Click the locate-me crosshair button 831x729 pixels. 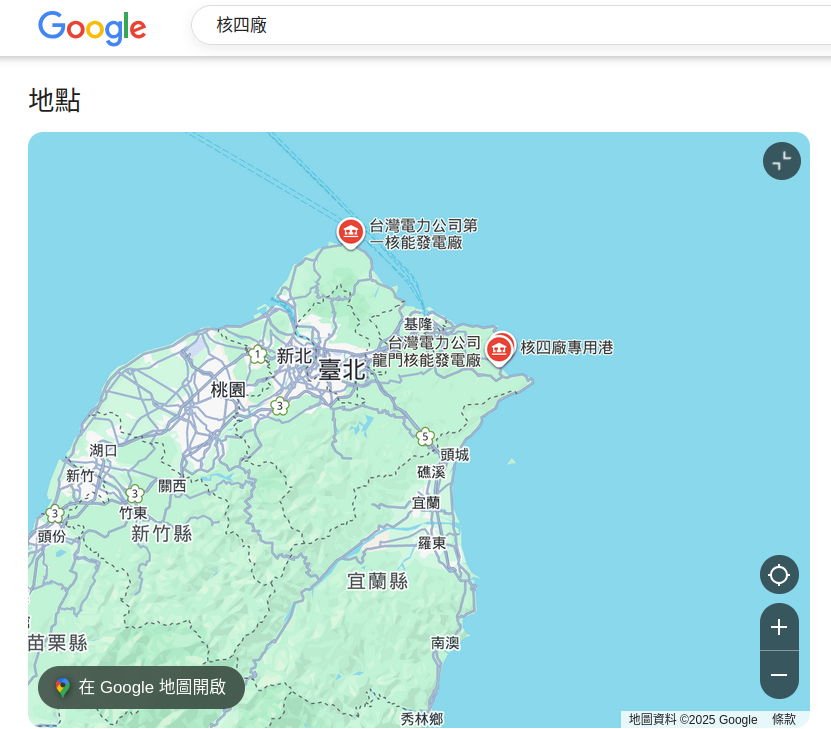[779, 575]
